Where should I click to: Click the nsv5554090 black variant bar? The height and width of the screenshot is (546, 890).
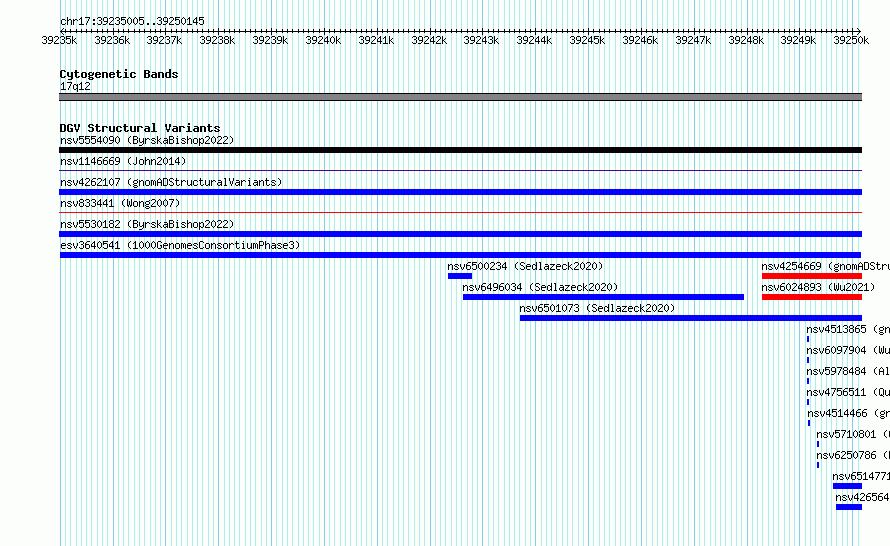coord(460,150)
